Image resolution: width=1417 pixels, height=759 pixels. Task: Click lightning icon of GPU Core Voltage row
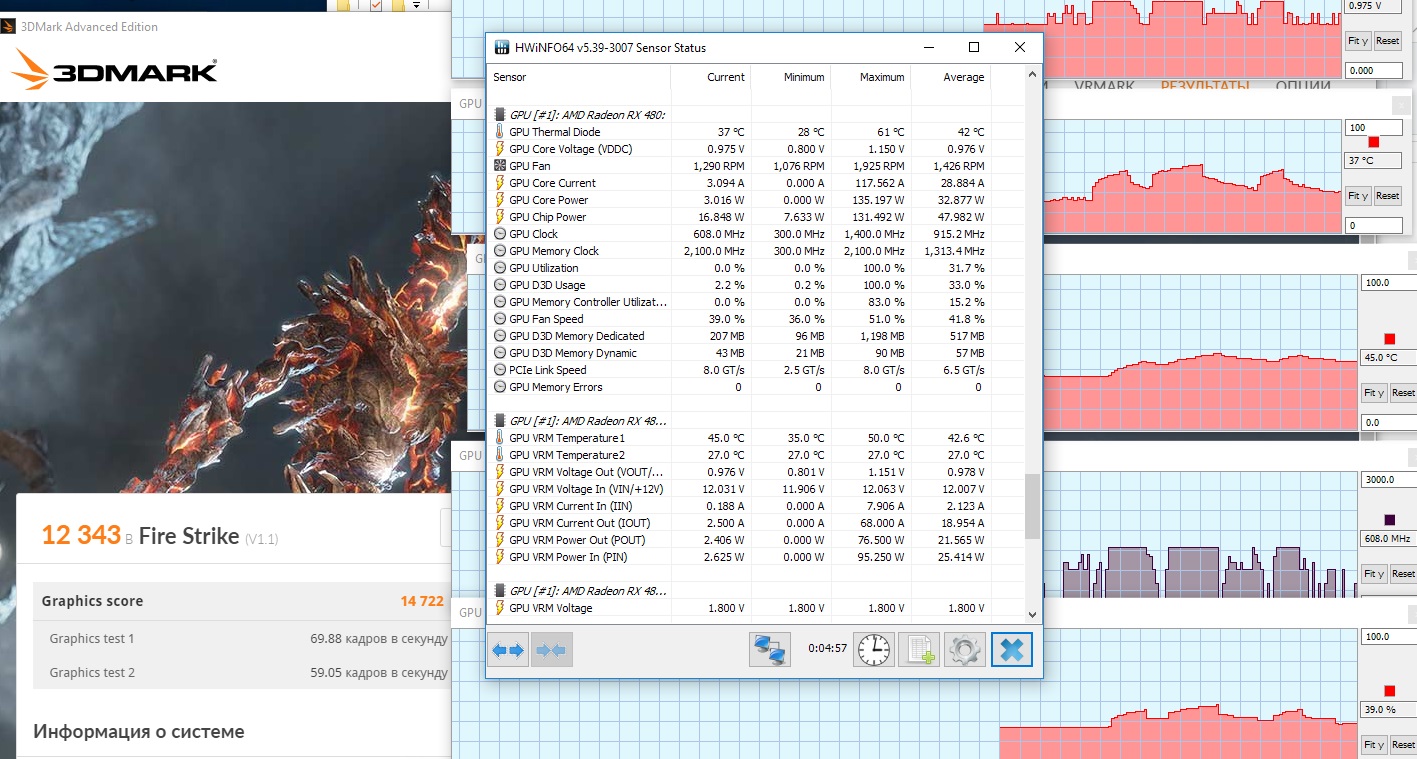tap(500, 149)
